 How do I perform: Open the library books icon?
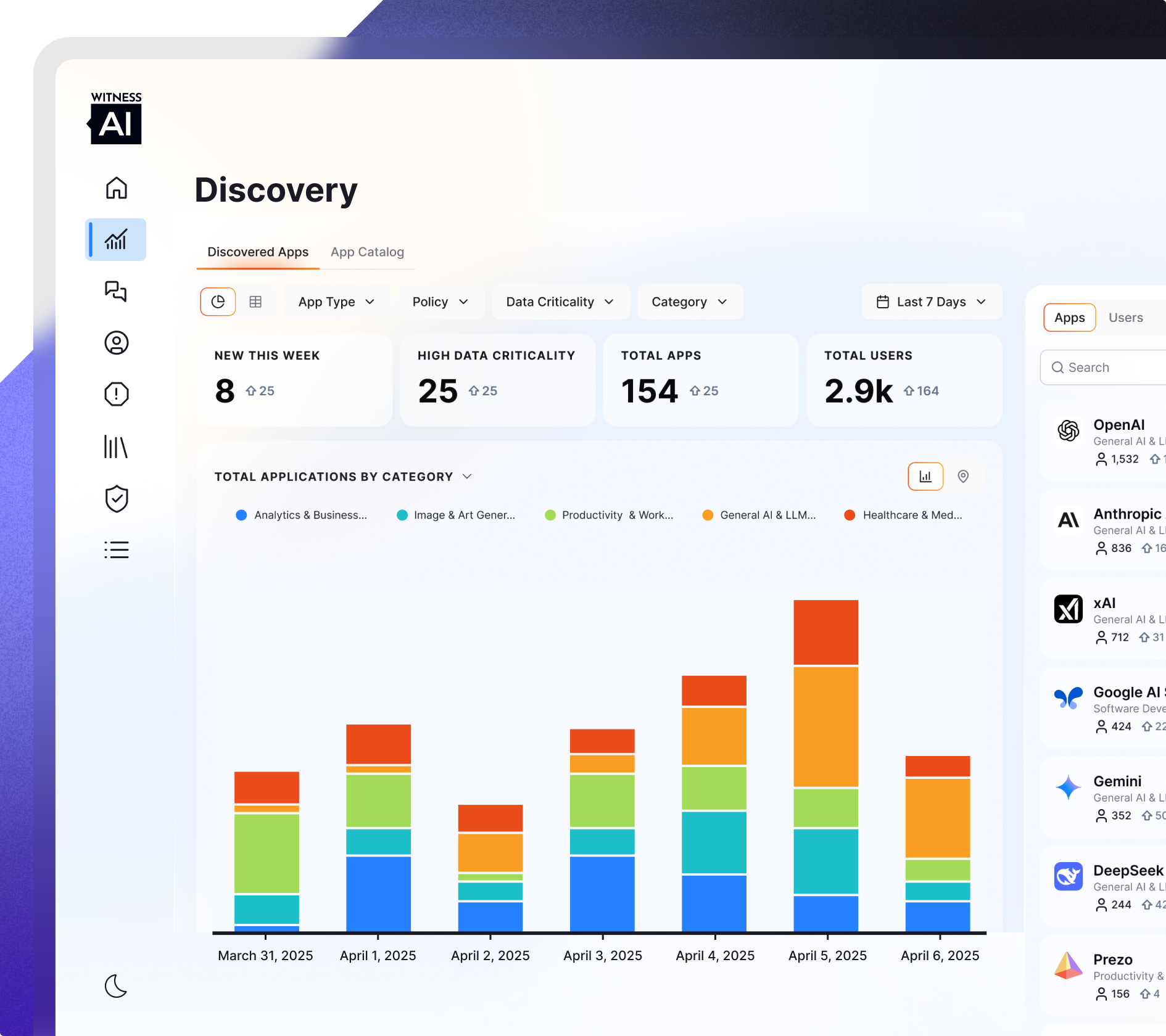116,446
